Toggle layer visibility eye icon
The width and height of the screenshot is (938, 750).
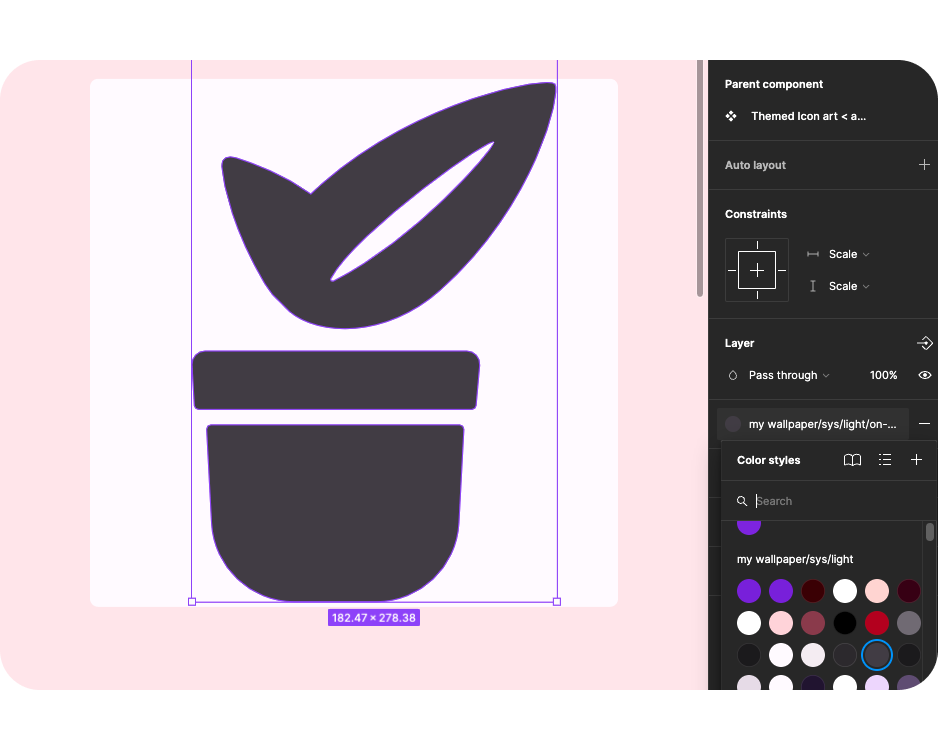pyautogui.click(x=924, y=375)
